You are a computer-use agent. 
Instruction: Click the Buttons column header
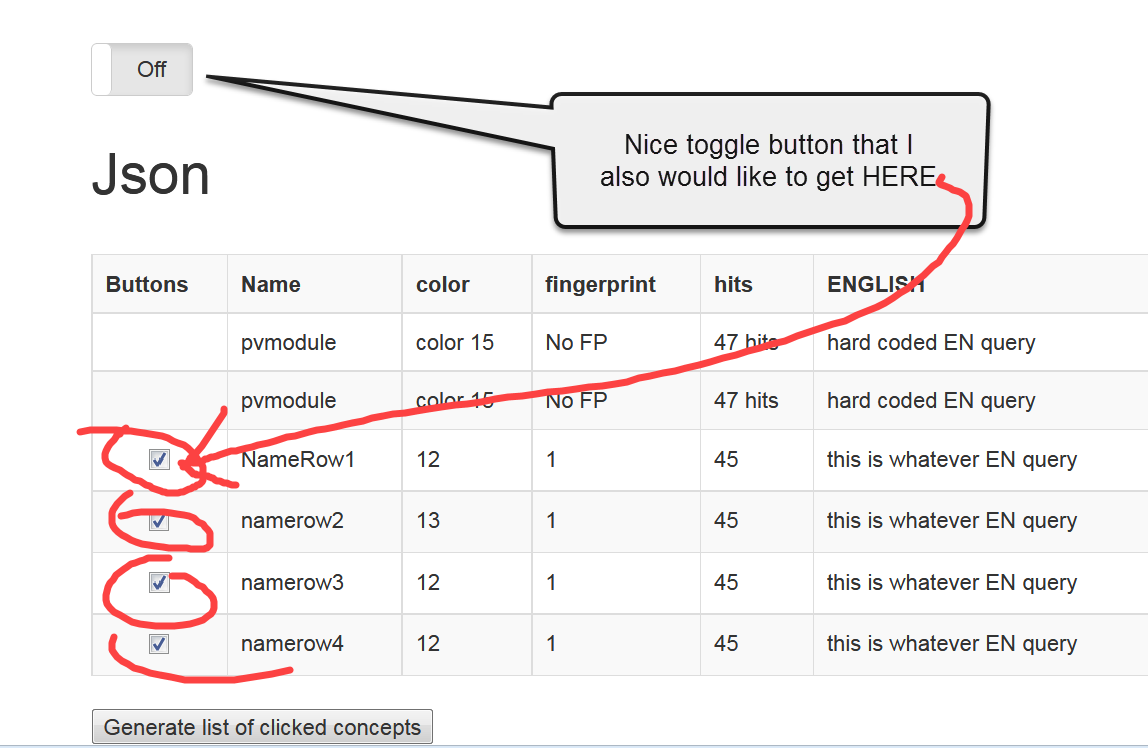pyautogui.click(x=147, y=284)
